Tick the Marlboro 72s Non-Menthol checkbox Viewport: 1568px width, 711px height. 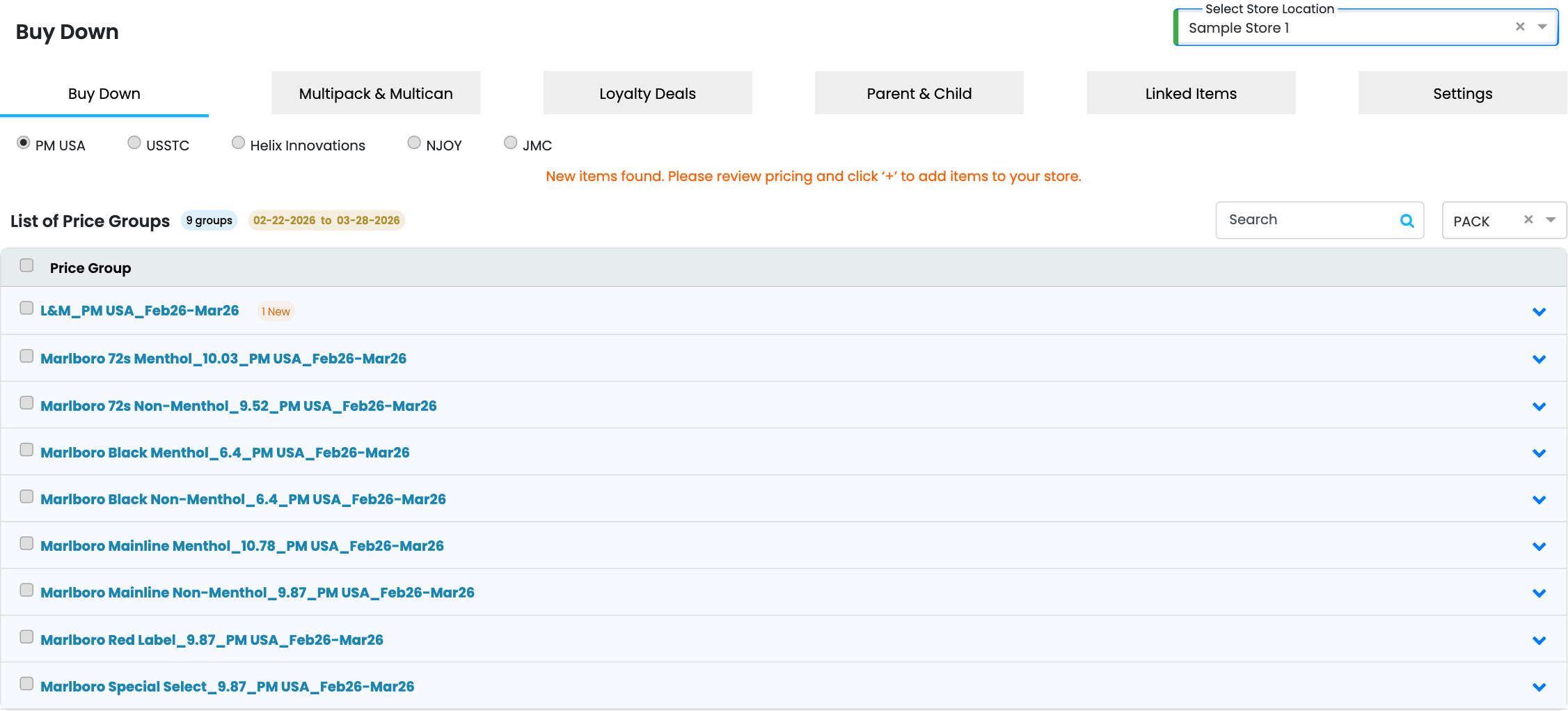click(26, 403)
